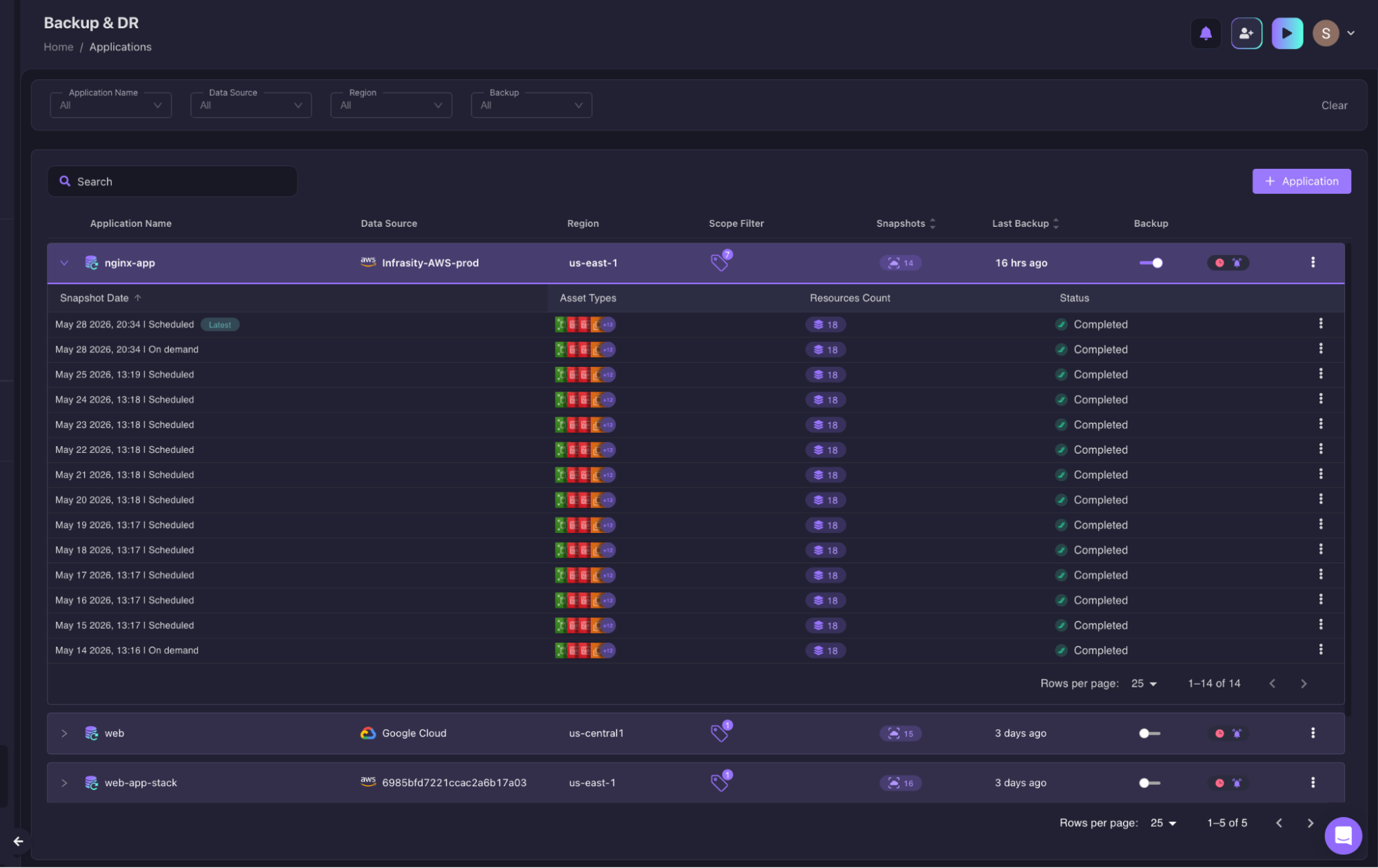
Task: Click record/alarm pill for web
Action: [1228, 734]
